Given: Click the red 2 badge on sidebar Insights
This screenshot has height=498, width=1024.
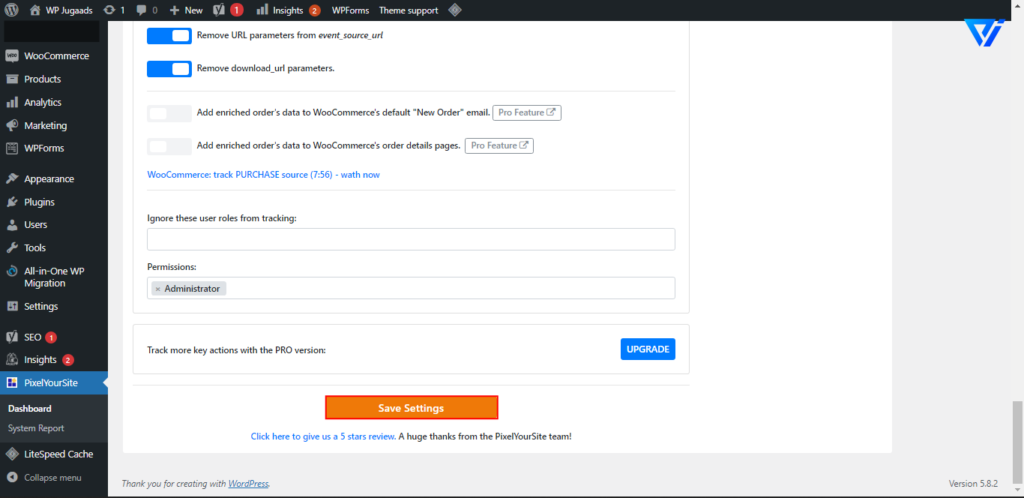Looking at the screenshot, I should pyautogui.click(x=68, y=360).
